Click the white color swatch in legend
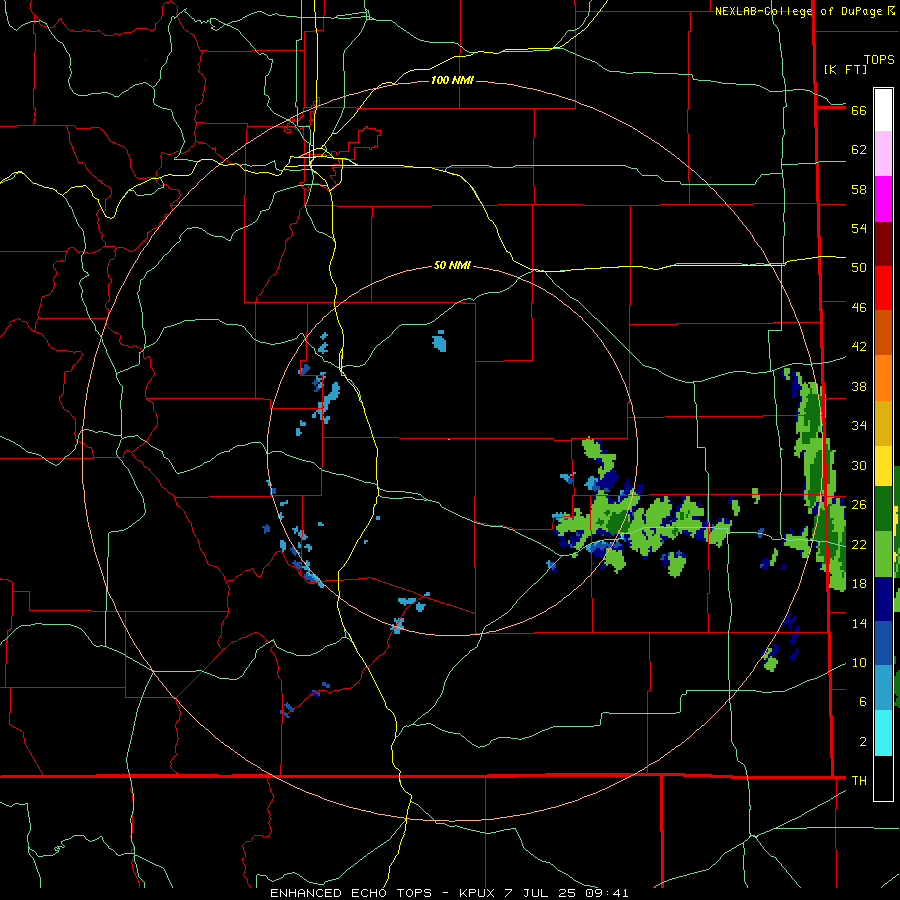The width and height of the screenshot is (900, 900). coord(883,110)
